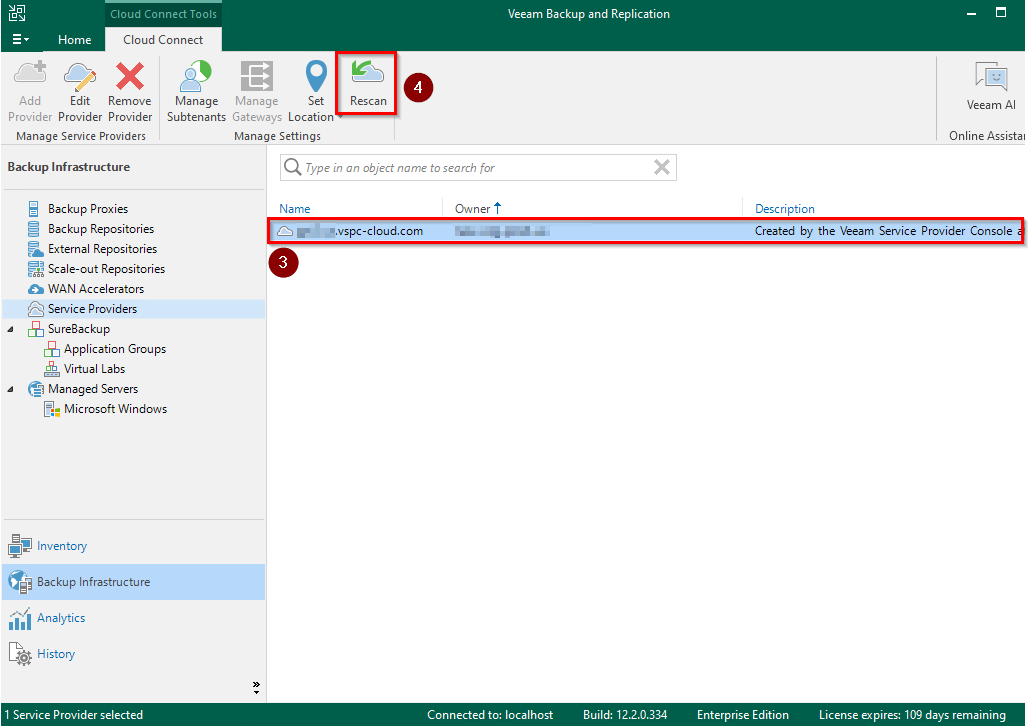Select the Cloud Connect tab
This screenshot has width=1028, height=726.
click(x=163, y=39)
